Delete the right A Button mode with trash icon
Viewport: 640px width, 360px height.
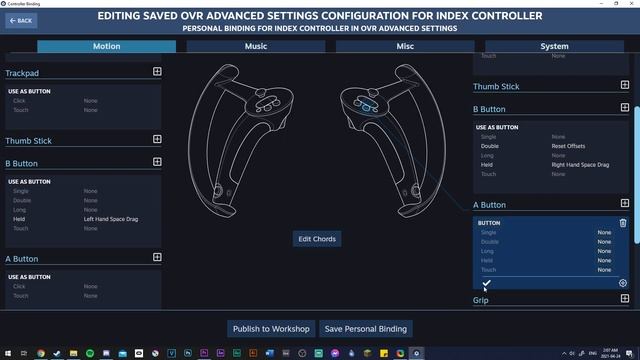623,223
